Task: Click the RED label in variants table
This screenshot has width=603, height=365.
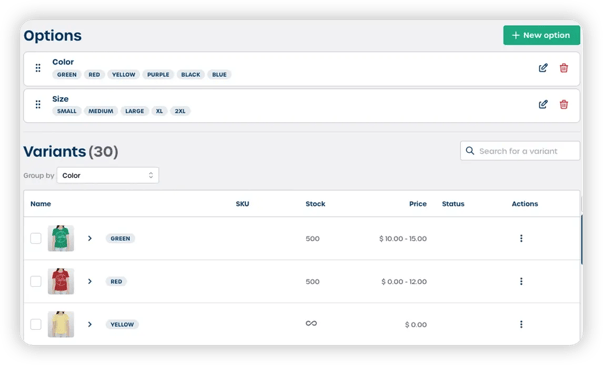Action: tap(116, 282)
